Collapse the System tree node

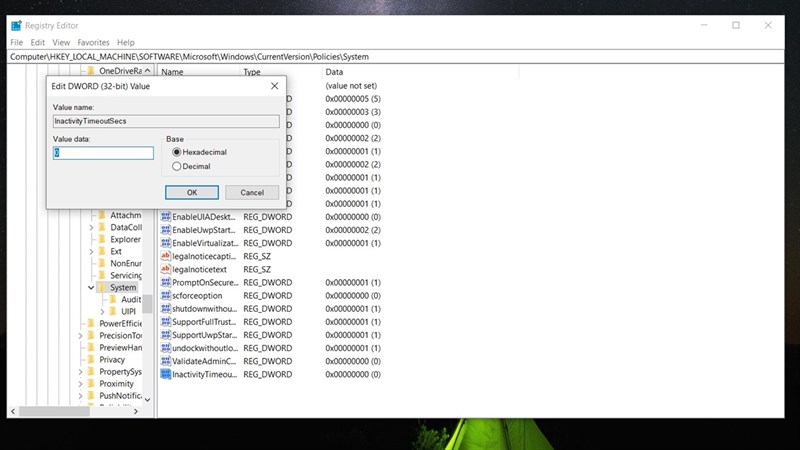click(91, 287)
